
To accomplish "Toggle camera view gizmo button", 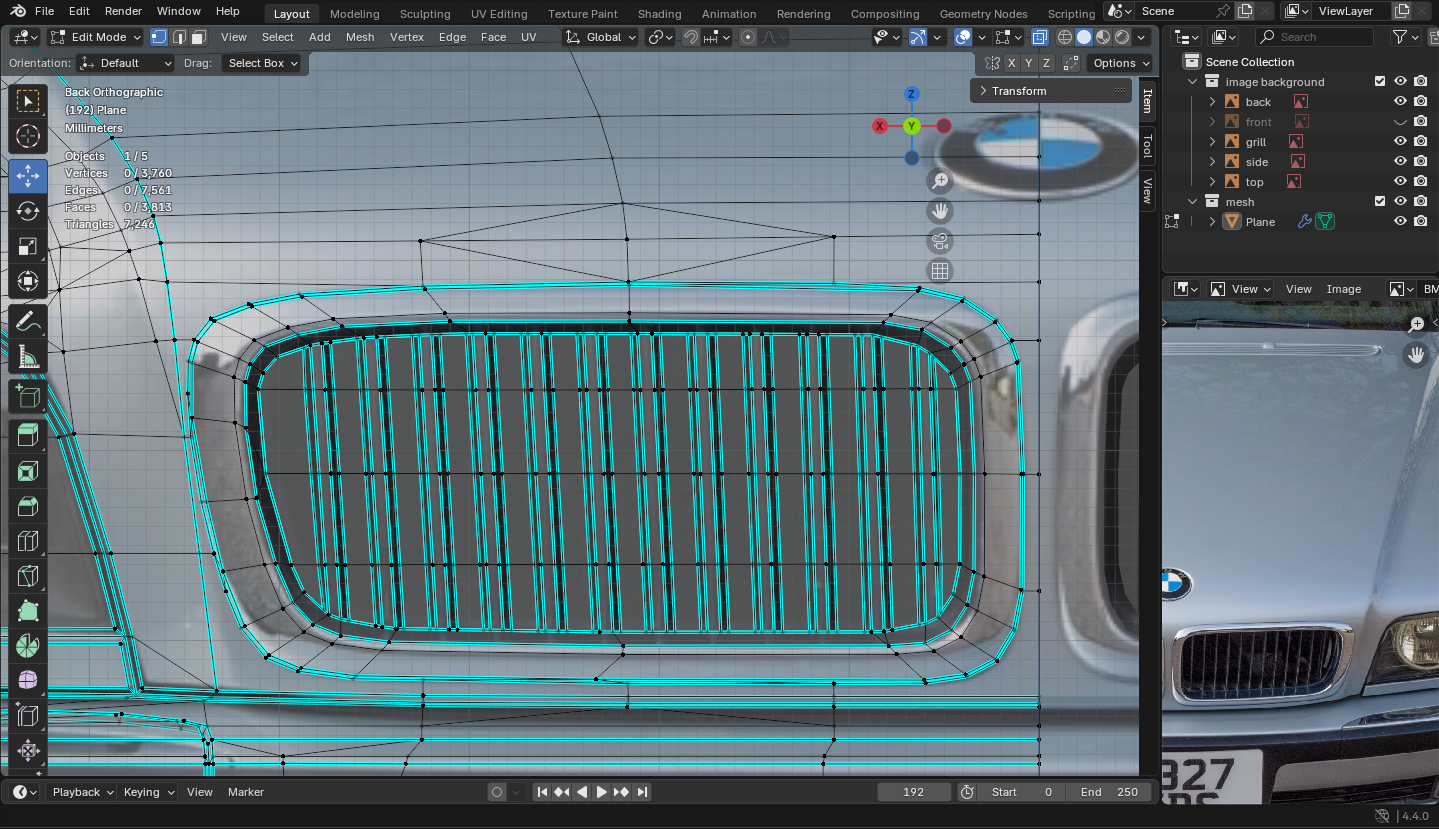I will click(939, 241).
